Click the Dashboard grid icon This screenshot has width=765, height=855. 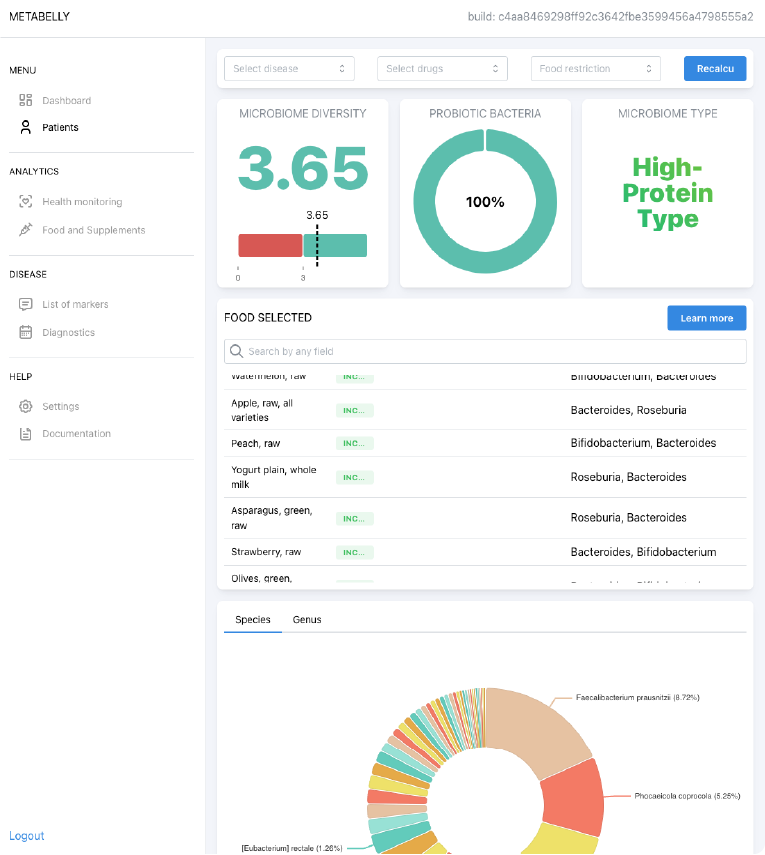pyautogui.click(x=26, y=101)
